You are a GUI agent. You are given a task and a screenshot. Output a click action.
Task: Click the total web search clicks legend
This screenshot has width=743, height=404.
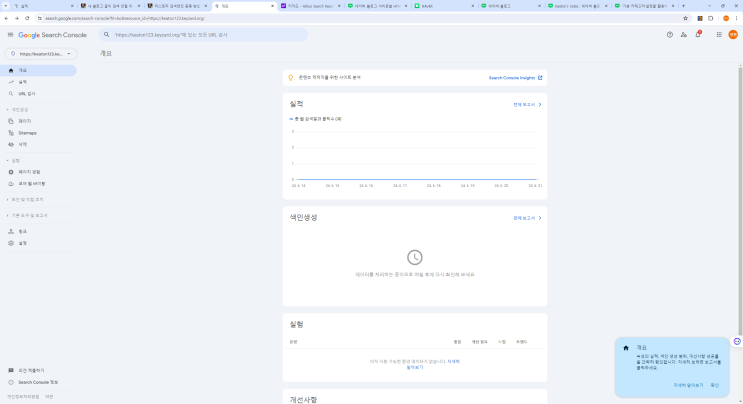point(316,119)
